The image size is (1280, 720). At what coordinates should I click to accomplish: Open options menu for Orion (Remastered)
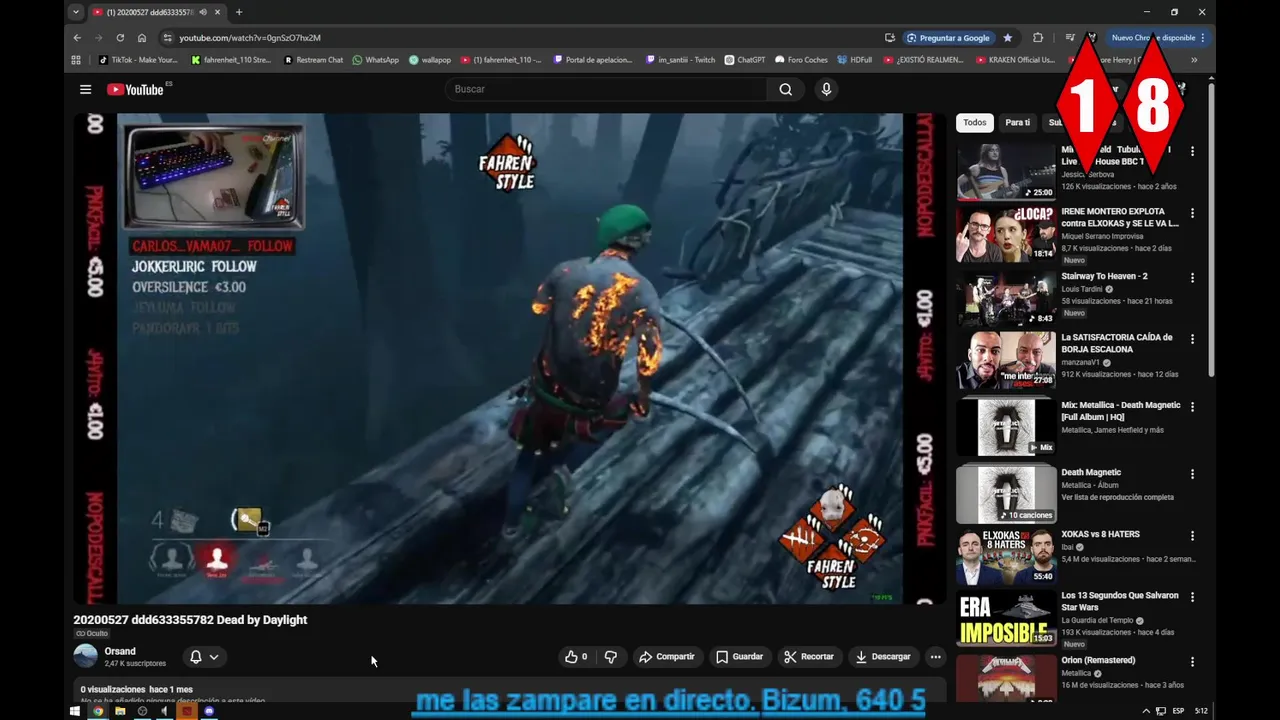(1192, 662)
